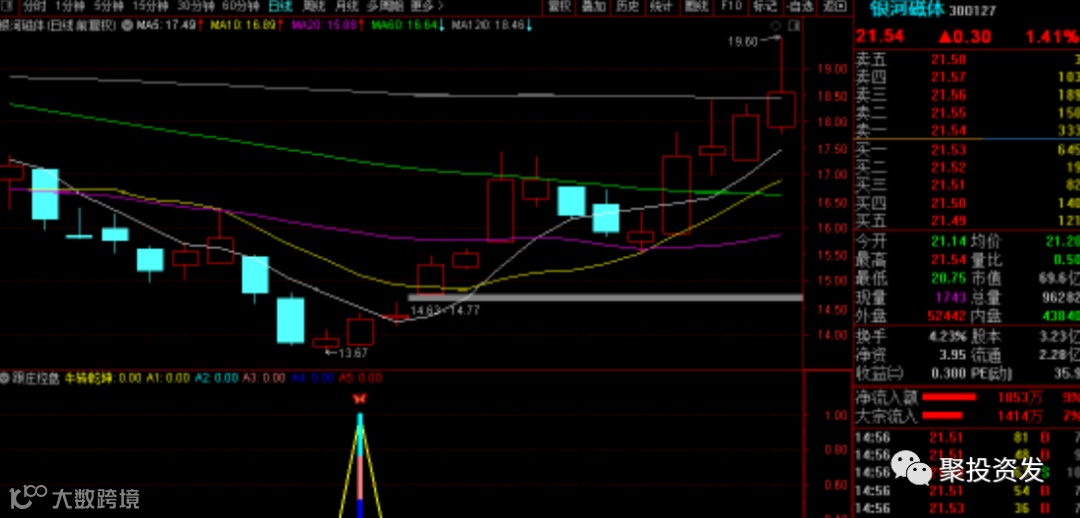
Task: Click the 净资 3.95 value
Action: click(x=953, y=355)
